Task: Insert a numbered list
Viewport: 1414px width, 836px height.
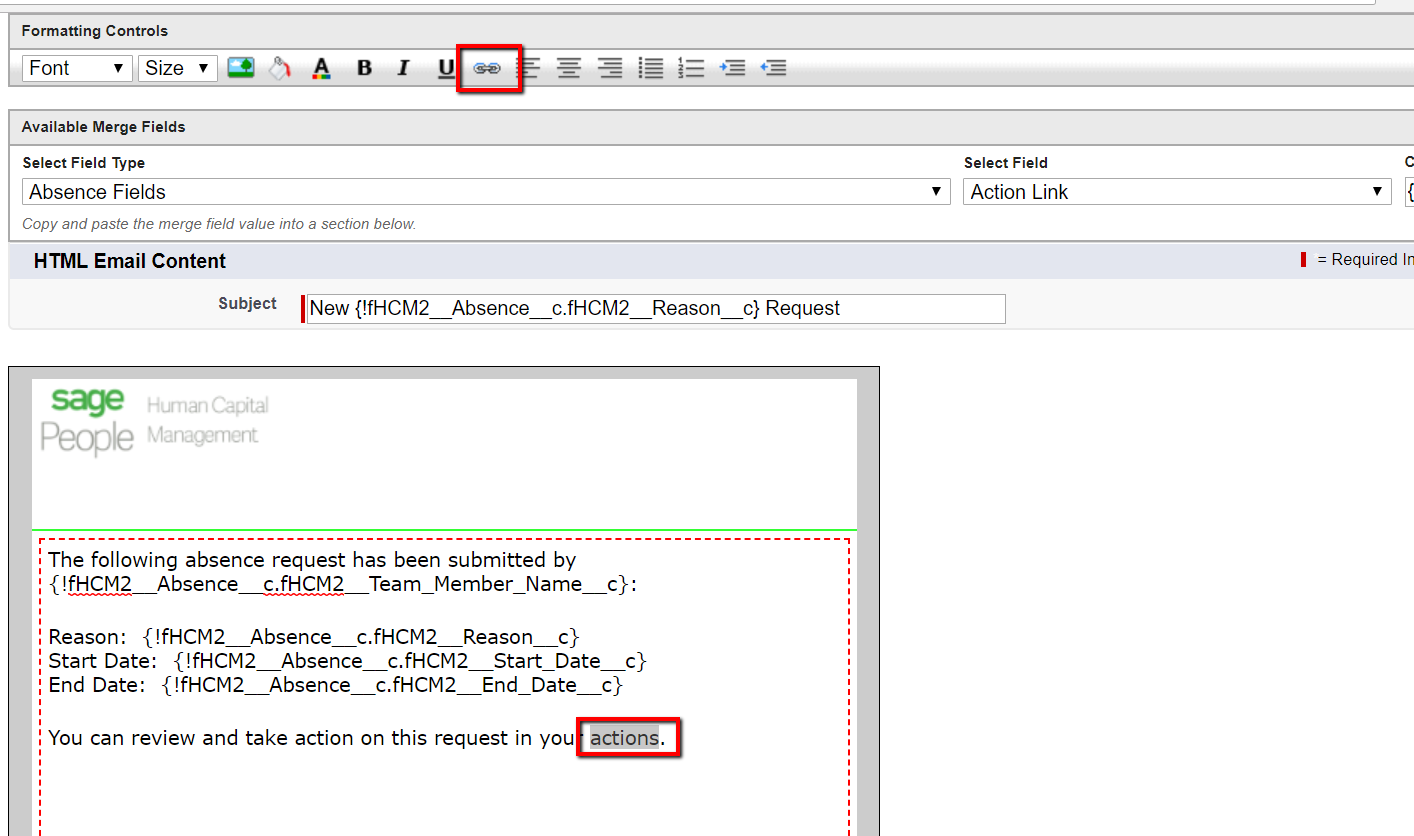Action: coord(691,68)
